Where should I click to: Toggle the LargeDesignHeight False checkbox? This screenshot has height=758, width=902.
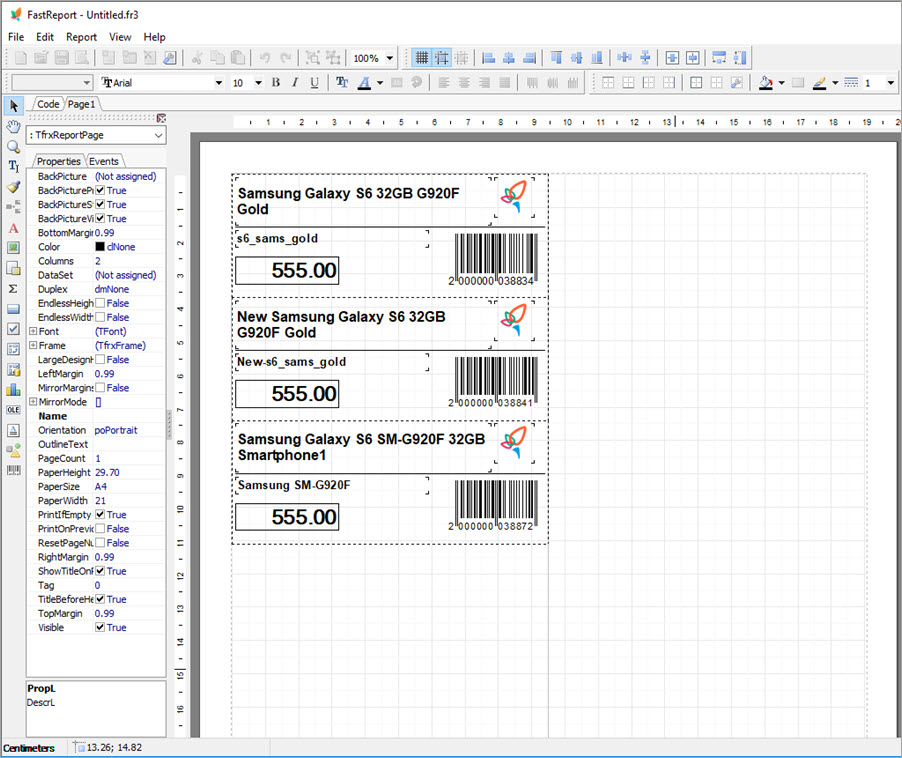tap(100, 359)
